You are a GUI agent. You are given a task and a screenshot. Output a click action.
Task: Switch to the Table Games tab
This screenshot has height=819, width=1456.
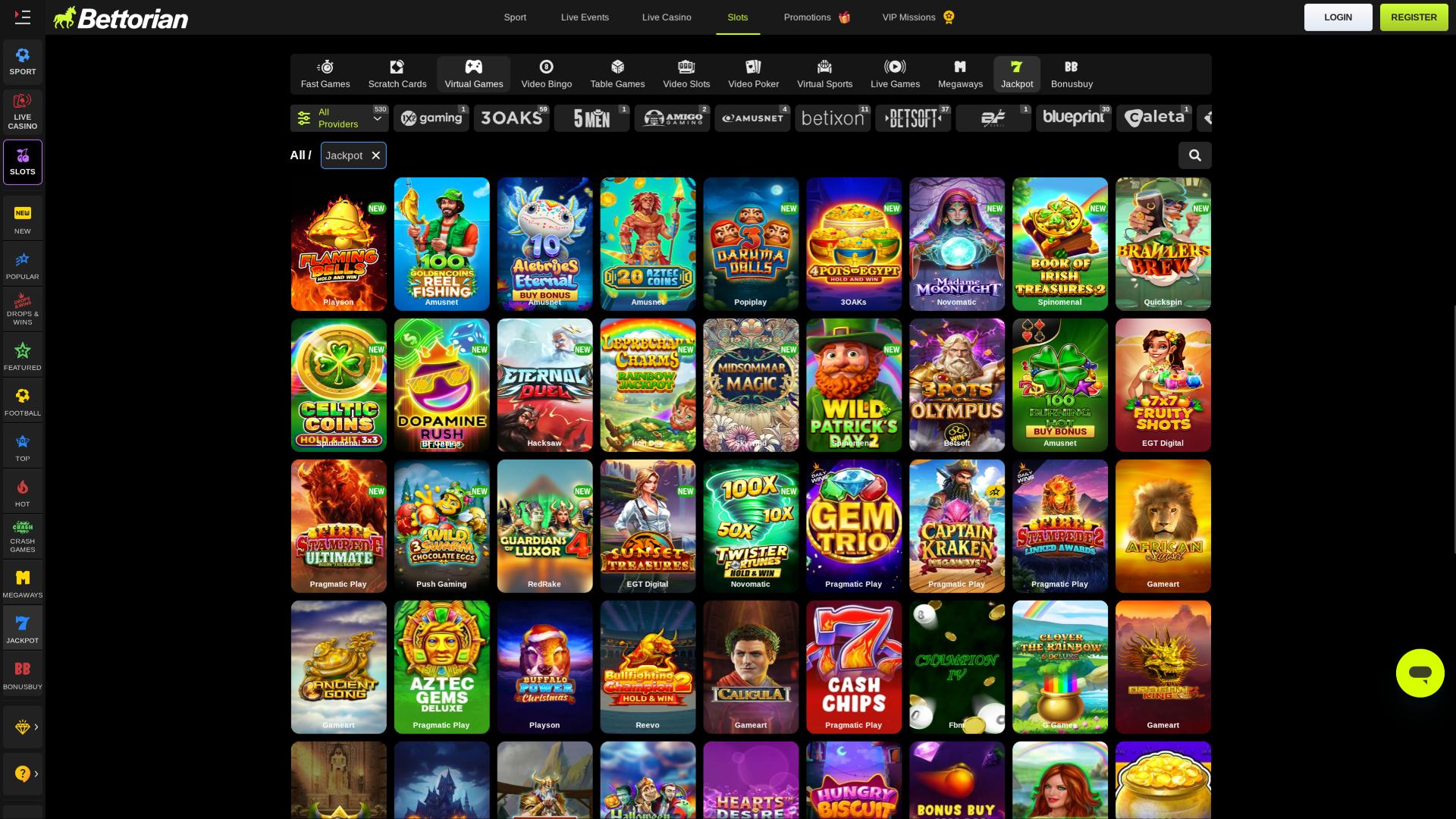(617, 74)
